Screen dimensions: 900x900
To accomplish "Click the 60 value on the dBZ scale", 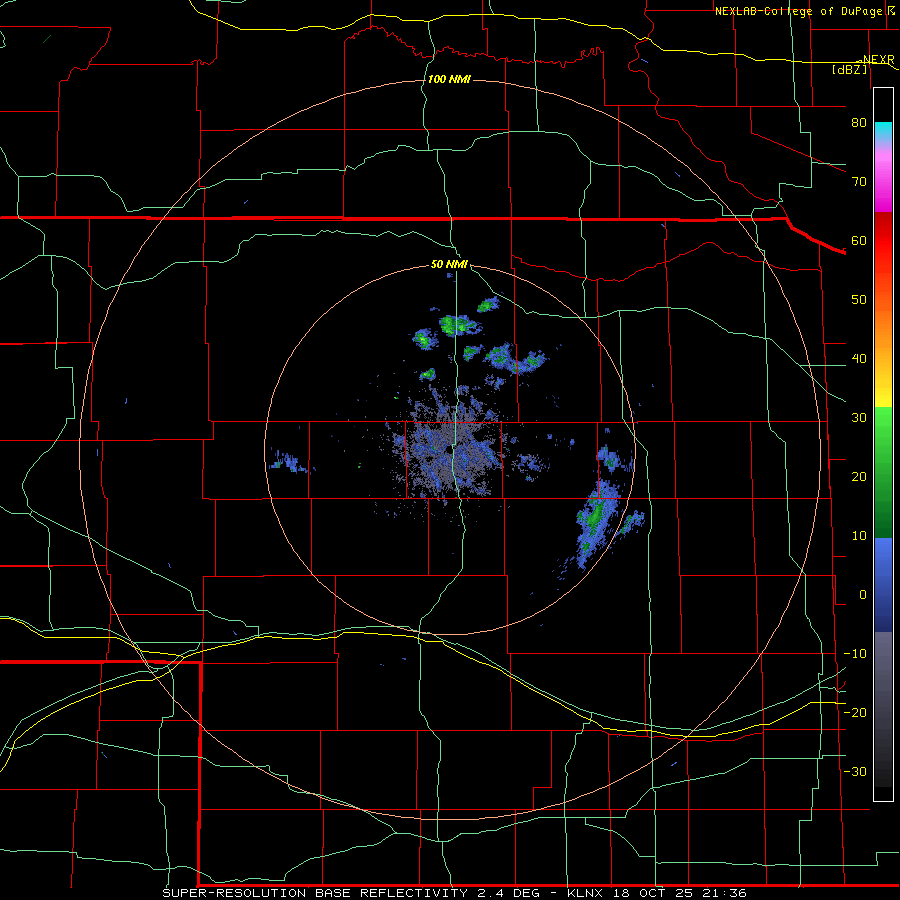I will [x=859, y=240].
